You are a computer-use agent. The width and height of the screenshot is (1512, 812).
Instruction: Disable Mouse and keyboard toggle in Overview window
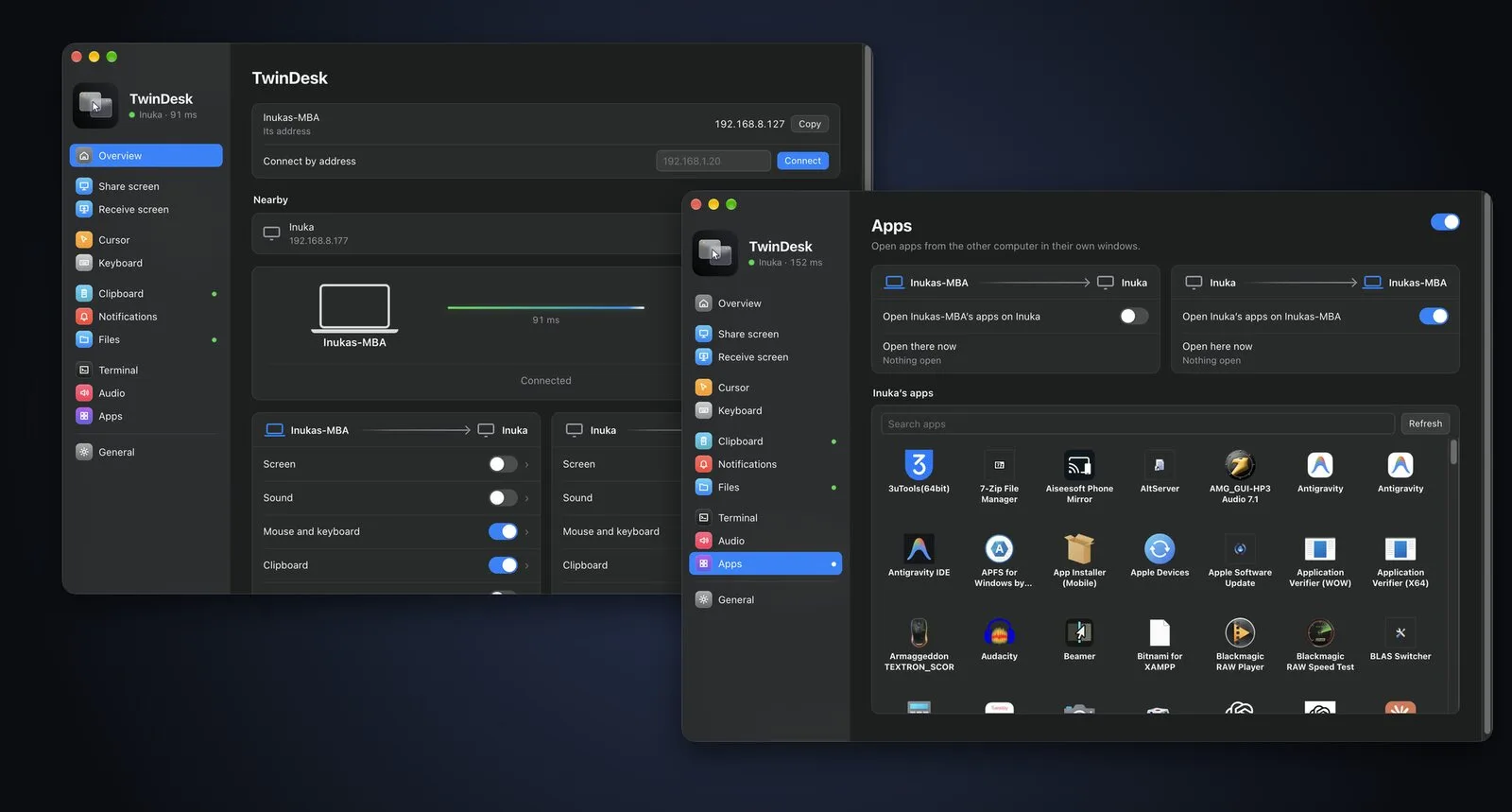click(x=503, y=531)
